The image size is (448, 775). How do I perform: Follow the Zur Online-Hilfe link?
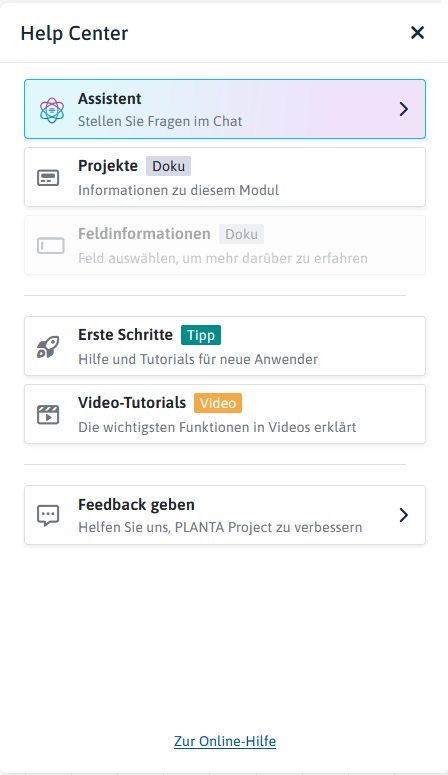tap(225, 741)
